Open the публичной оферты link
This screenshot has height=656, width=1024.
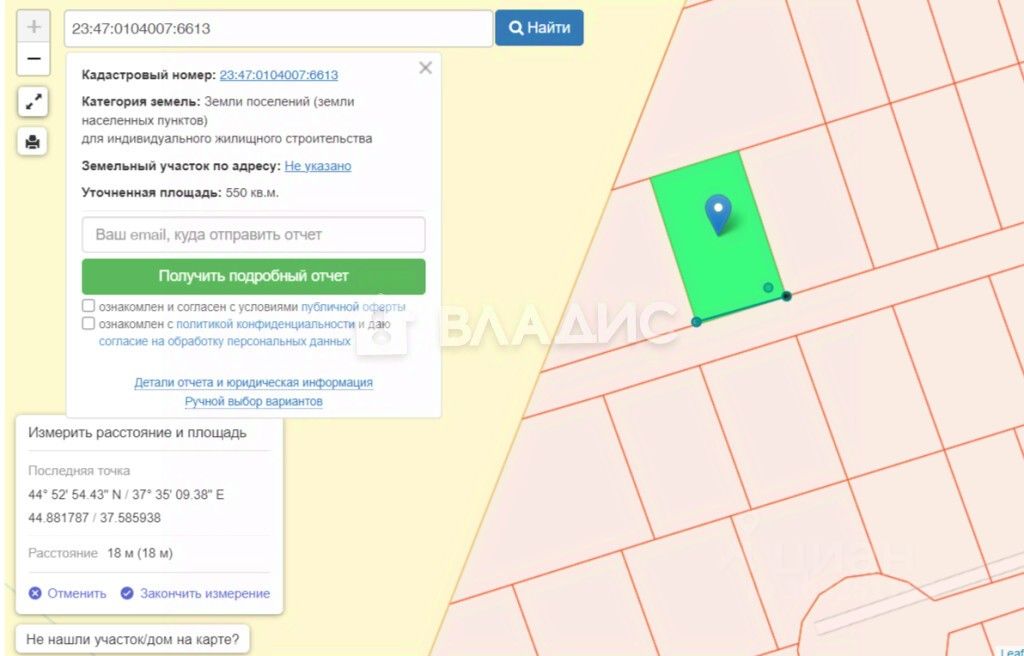click(353, 306)
